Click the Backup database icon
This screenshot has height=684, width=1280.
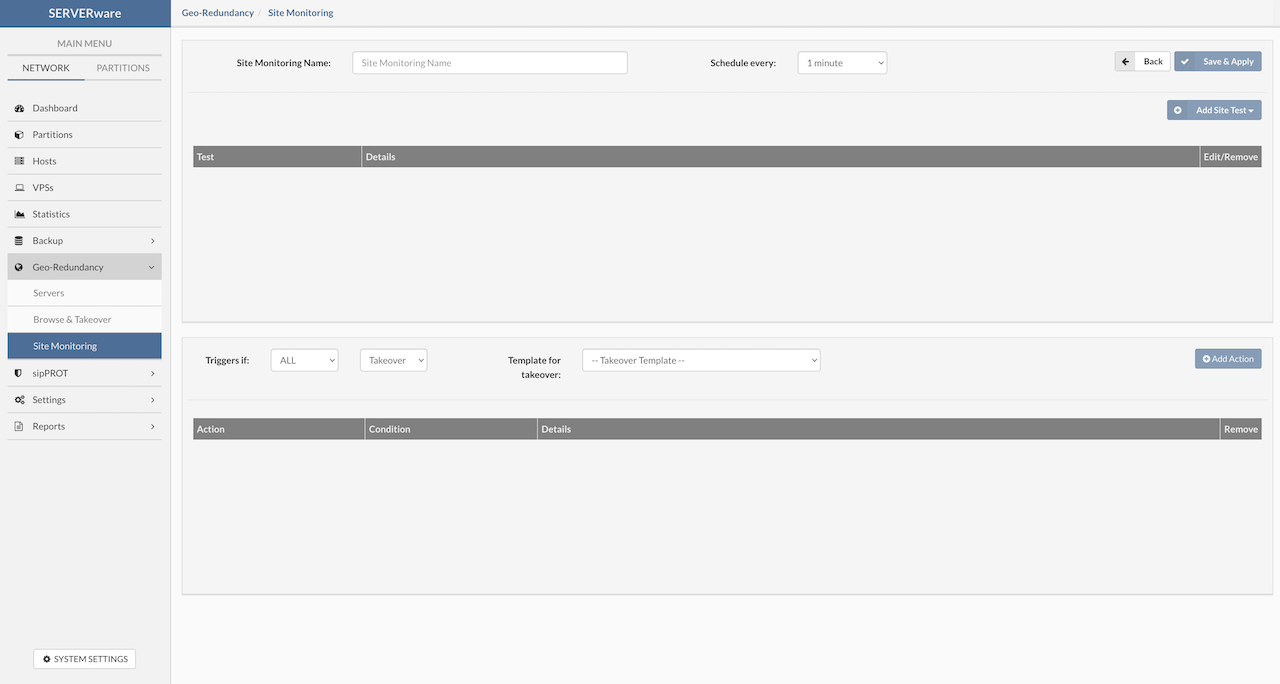[x=19, y=241]
